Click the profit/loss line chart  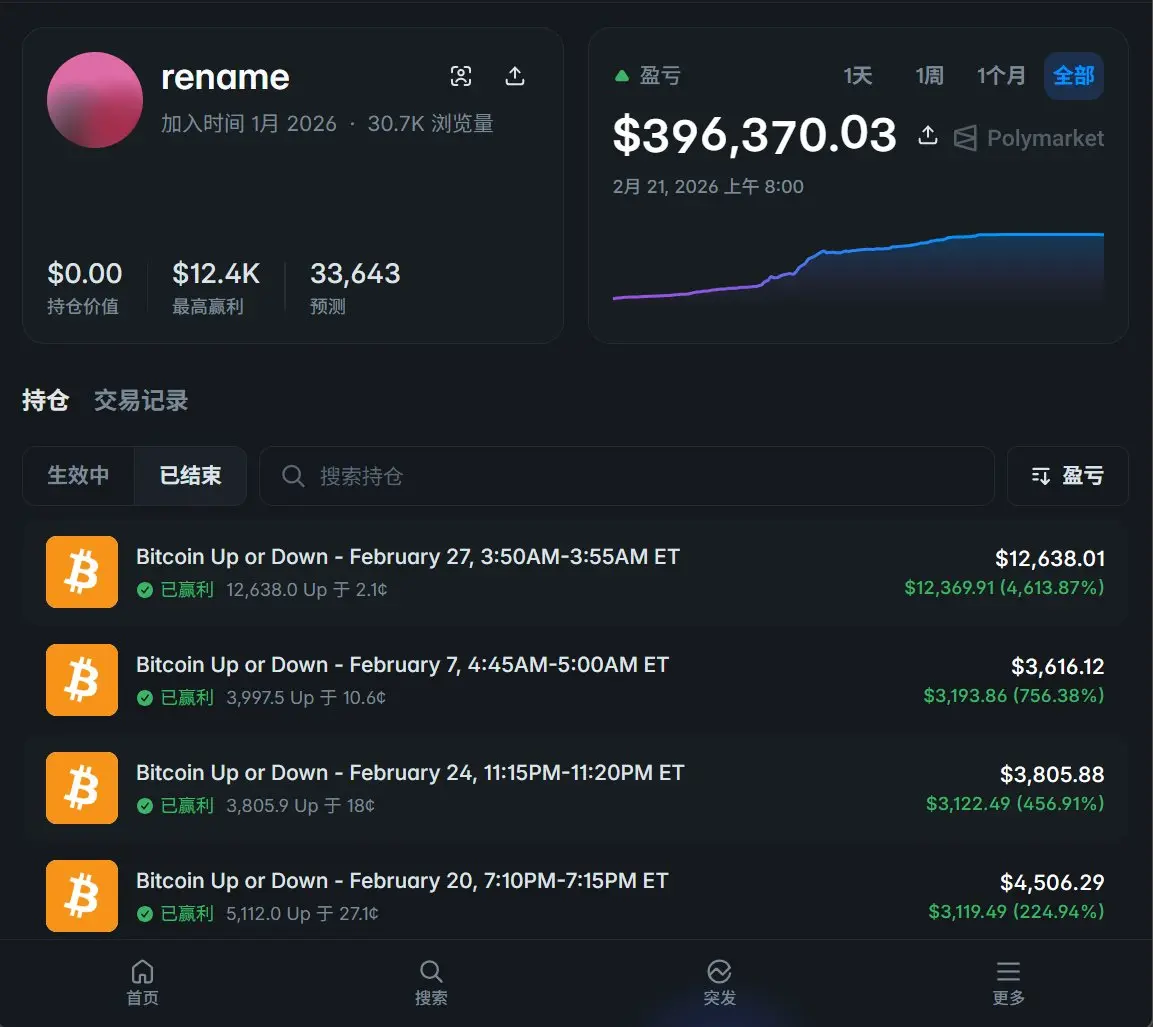coord(858,267)
